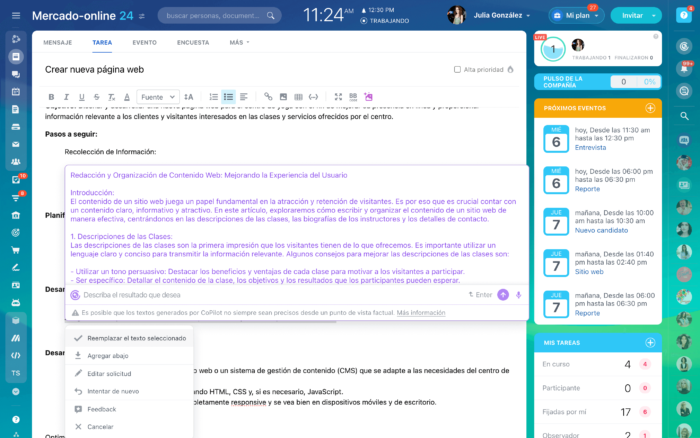Change the font size
Viewport: 700px width, 438px height.
[x=189, y=97]
